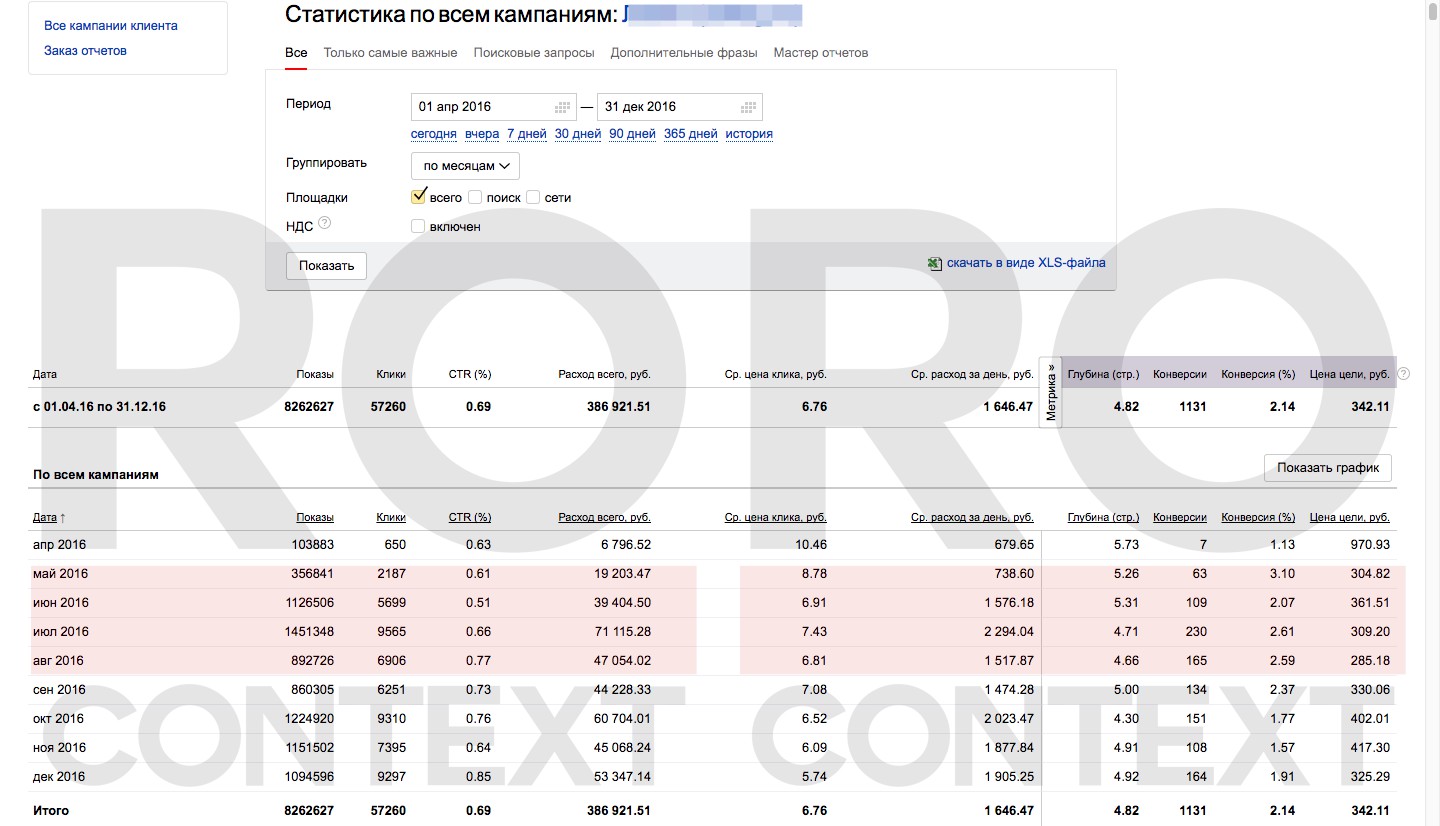
Task: Open the по месяцам grouping dropdown
Action: (x=465, y=166)
